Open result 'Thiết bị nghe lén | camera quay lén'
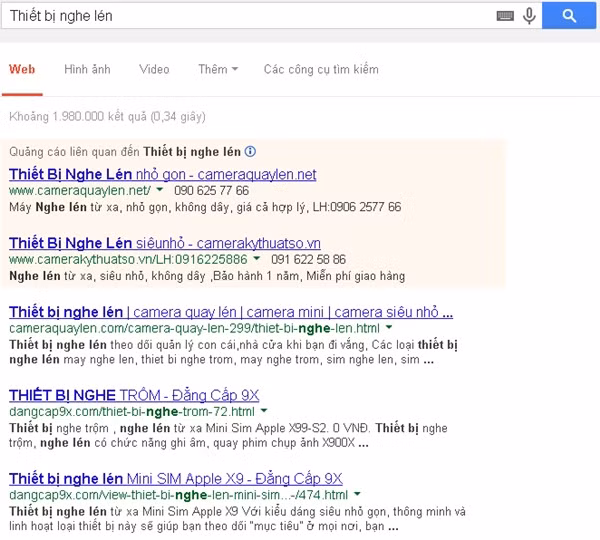Viewport: 600px width, 540px height. click(x=231, y=312)
